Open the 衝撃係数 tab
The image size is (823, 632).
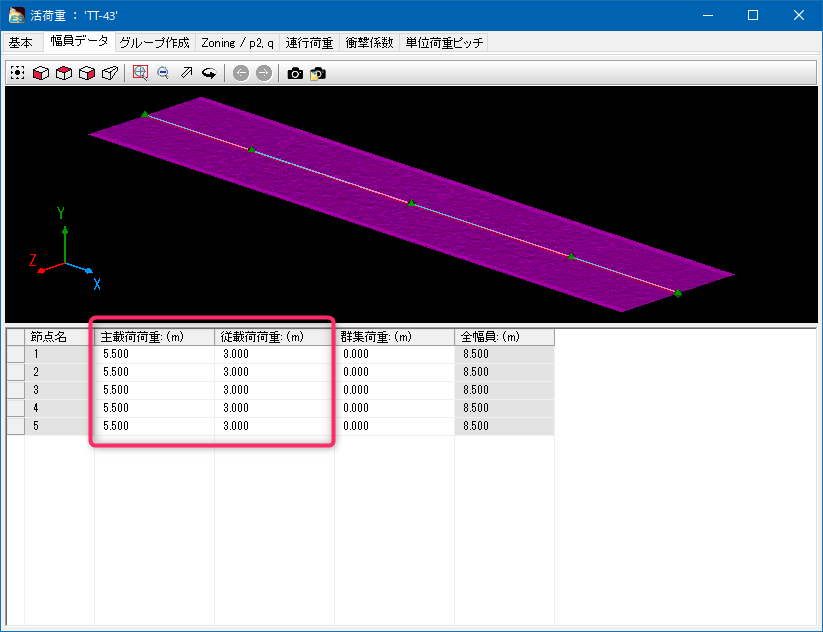(370, 43)
